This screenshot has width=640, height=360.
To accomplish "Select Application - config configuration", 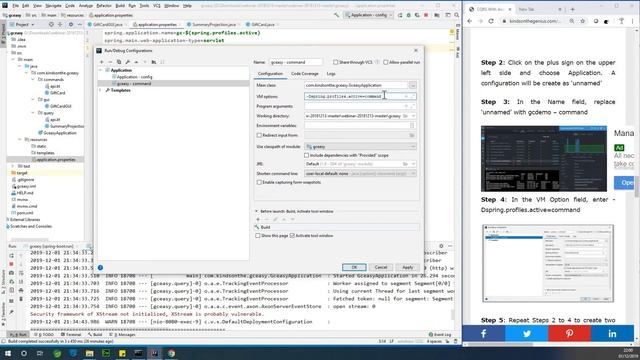I will (134, 77).
